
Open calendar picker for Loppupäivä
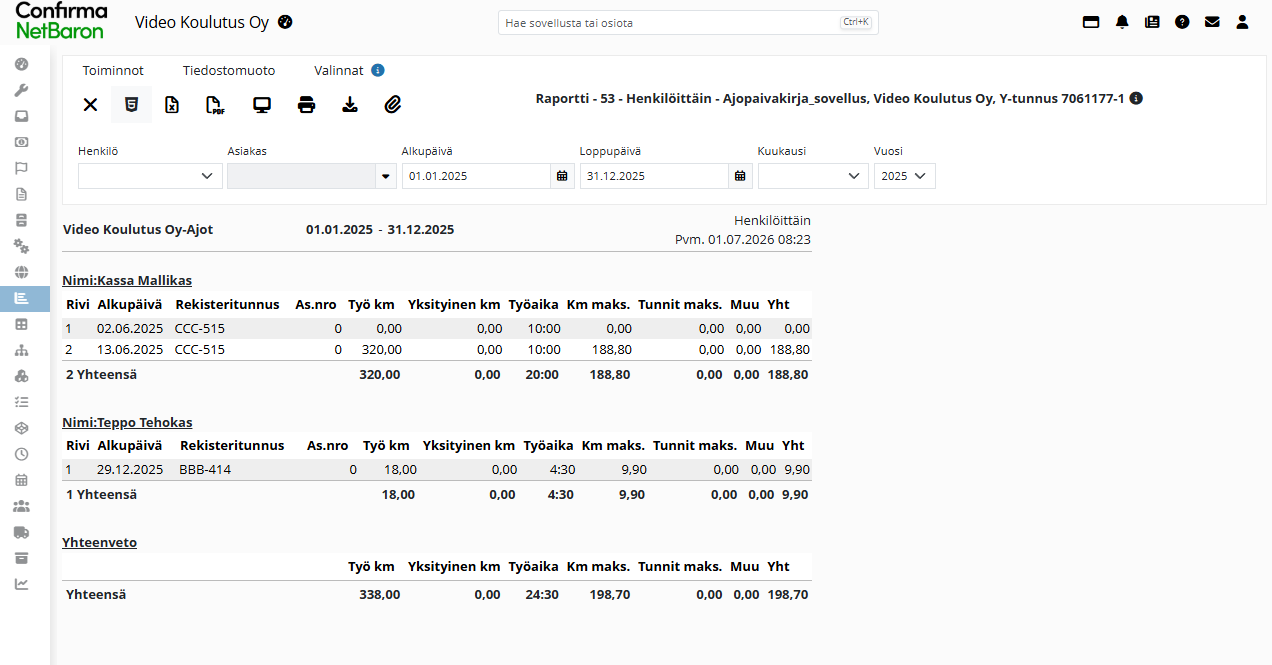[740, 176]
